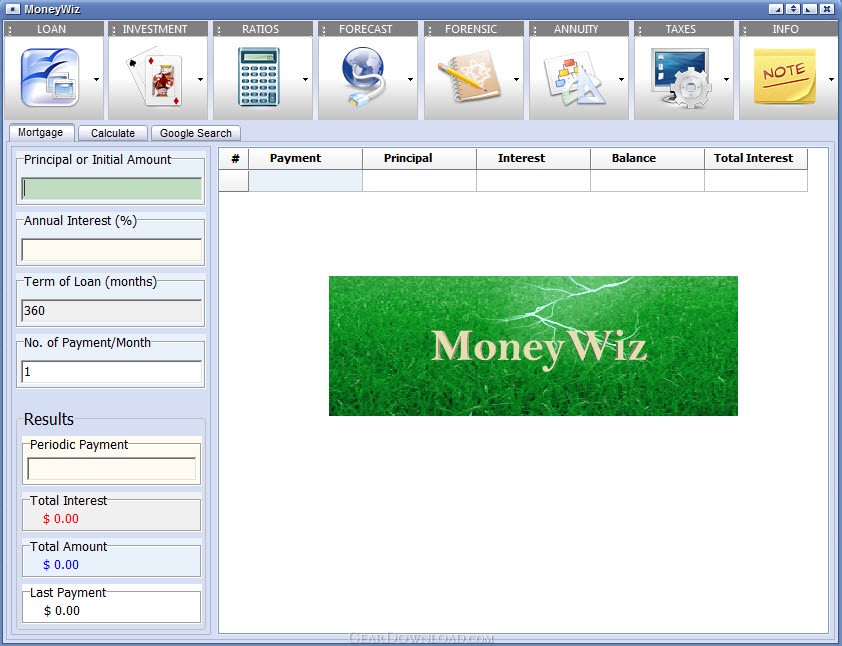Select the first row's Balance cell

[647, 180]
